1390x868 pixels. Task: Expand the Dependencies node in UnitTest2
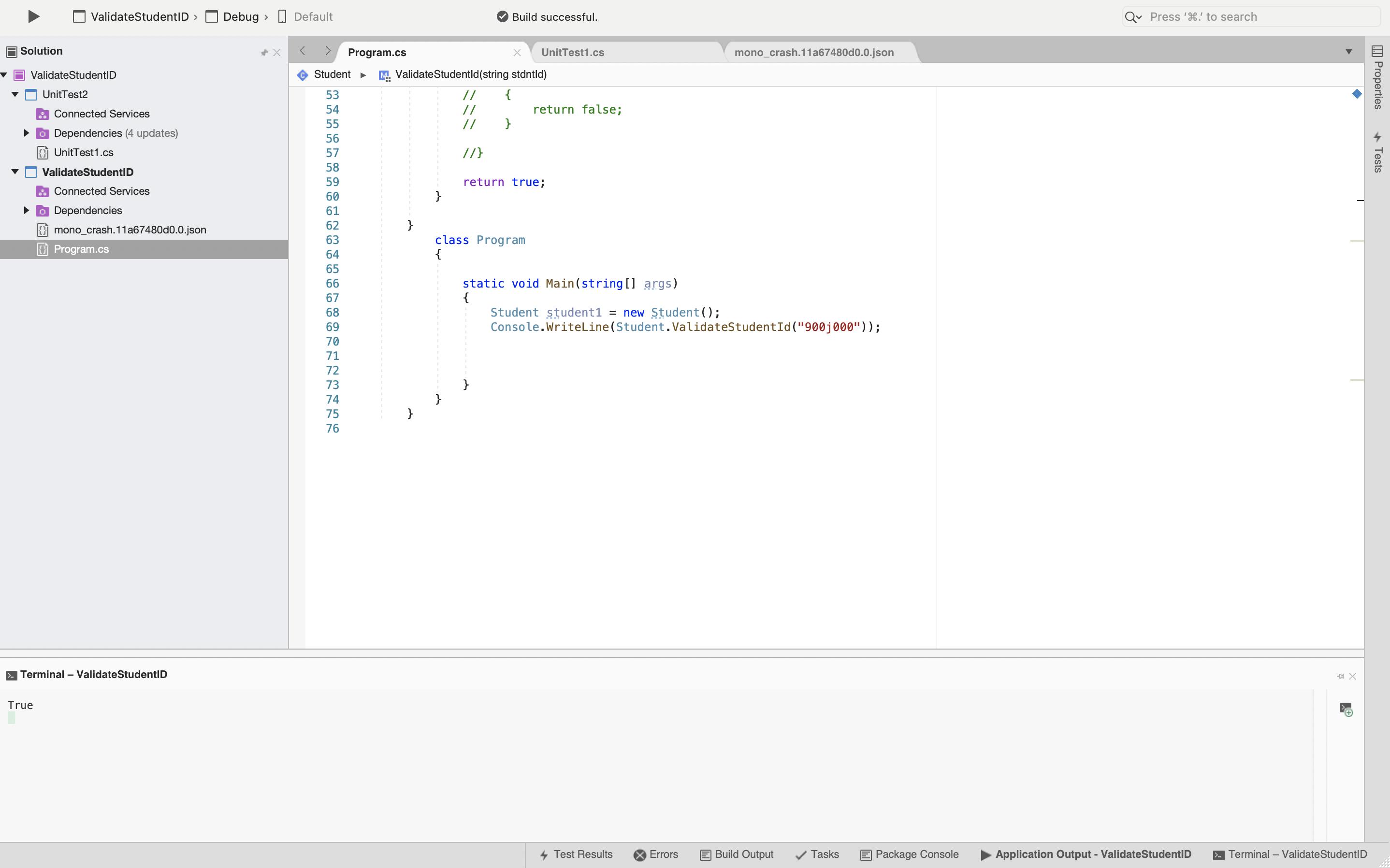25,132
